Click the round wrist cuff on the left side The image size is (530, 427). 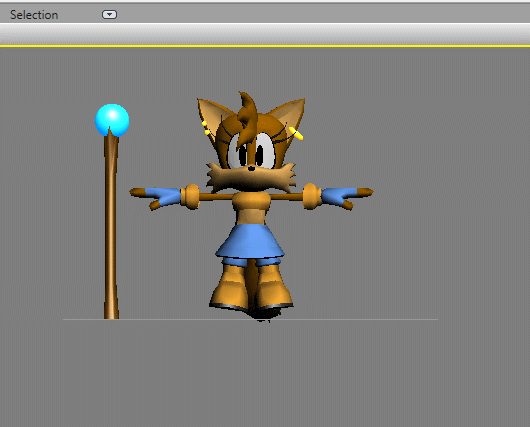[x=191, y=197]
